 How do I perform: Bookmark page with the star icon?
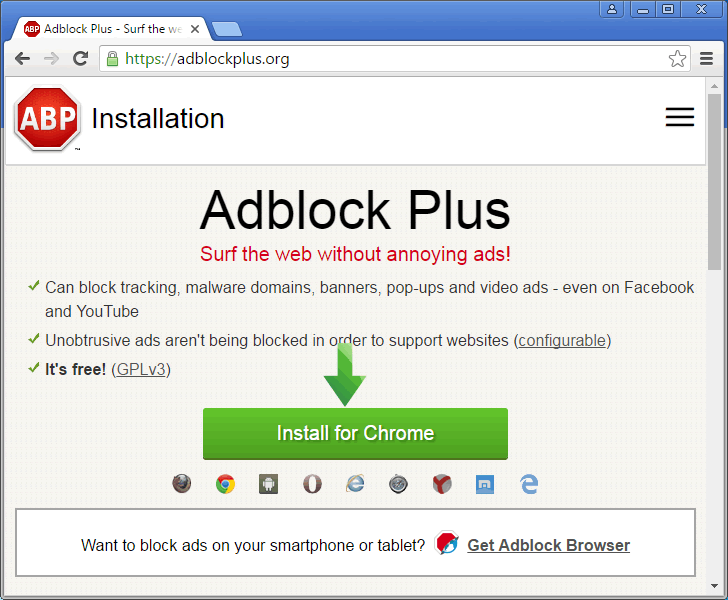click(x=677, y=59)
